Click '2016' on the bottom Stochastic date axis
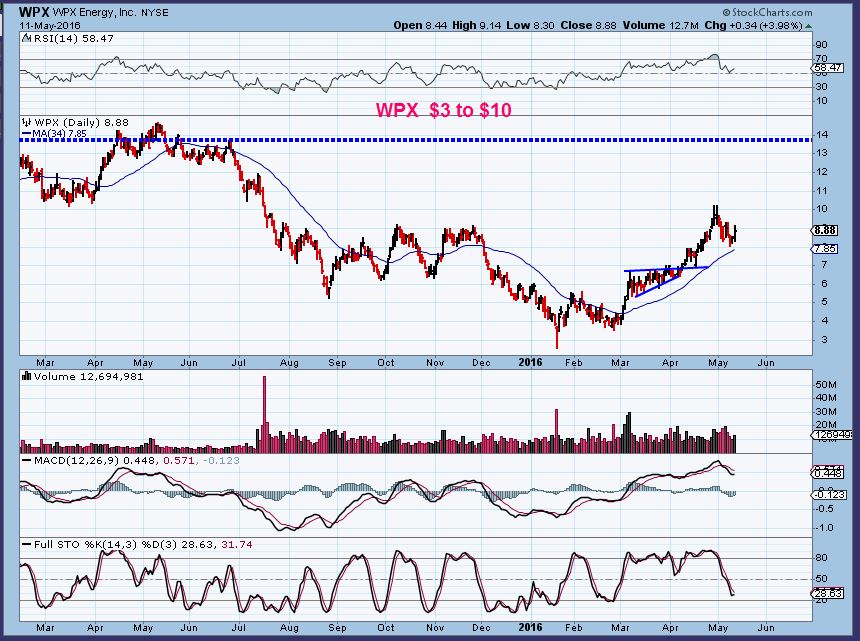The height and width of the screenshot is (641, 860). tap(530, 627)
